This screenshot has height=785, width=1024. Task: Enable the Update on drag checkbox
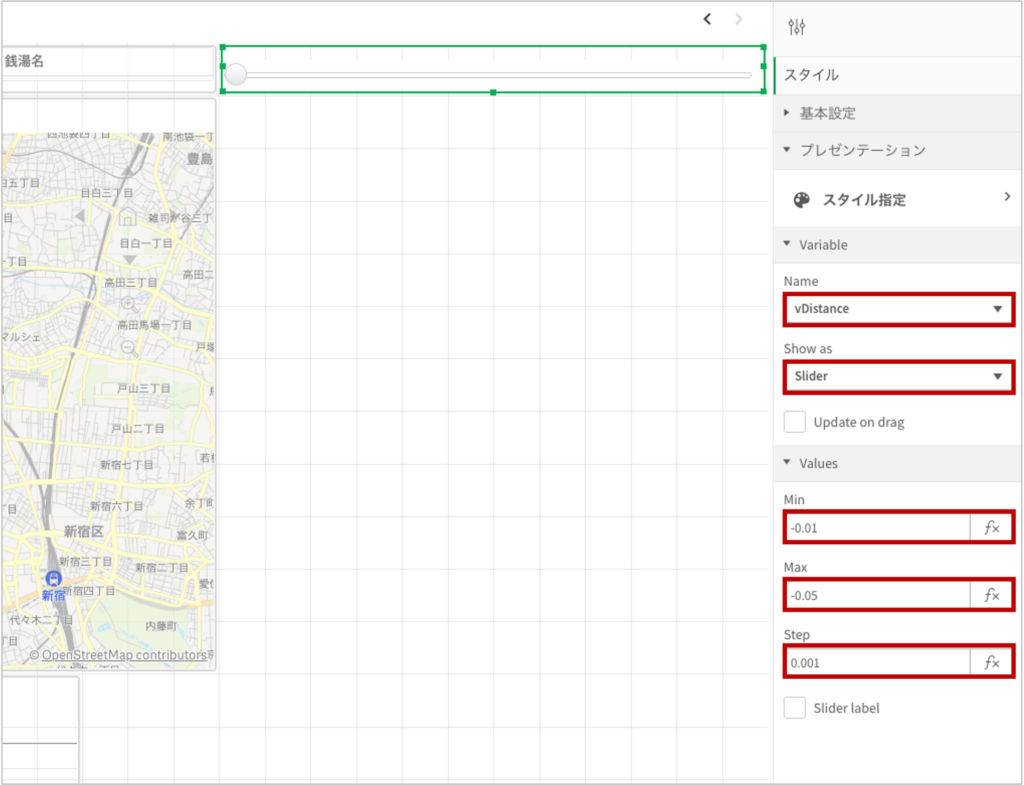(795, 422)
